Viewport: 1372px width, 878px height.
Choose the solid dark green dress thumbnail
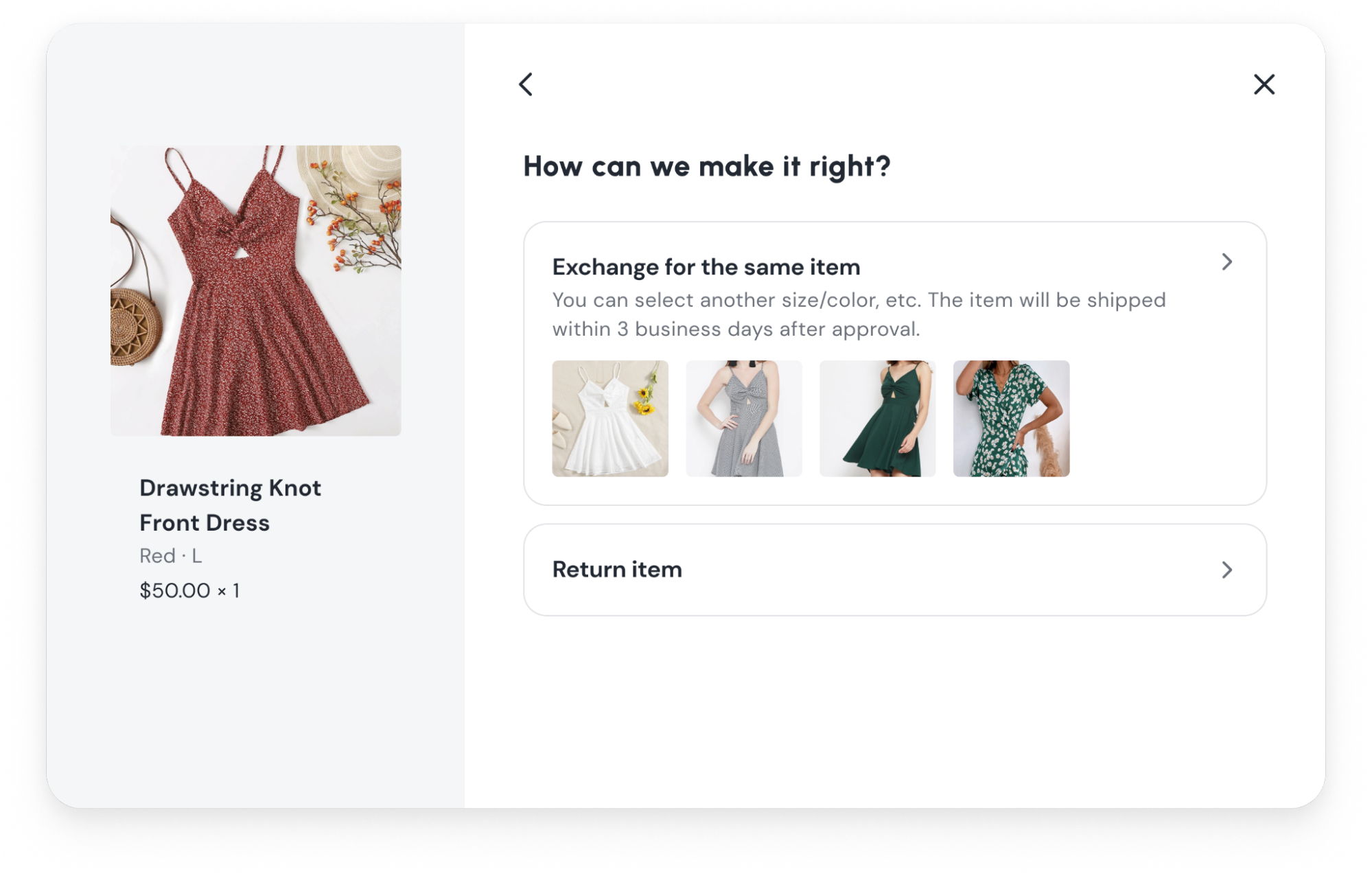(877, 418)
